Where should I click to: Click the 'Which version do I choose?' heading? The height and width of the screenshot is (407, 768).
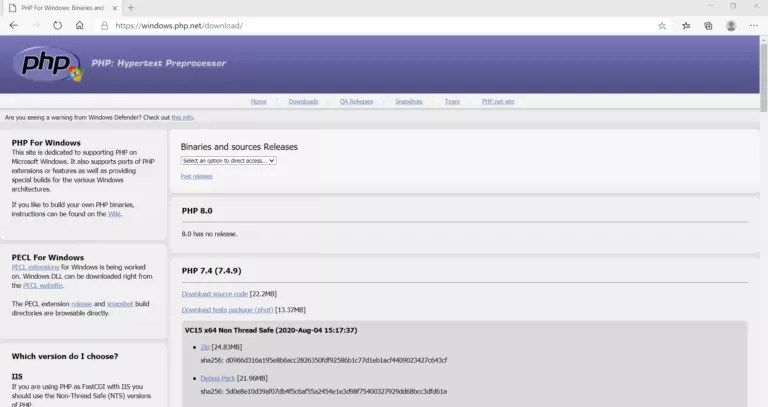tap(65, 357)
